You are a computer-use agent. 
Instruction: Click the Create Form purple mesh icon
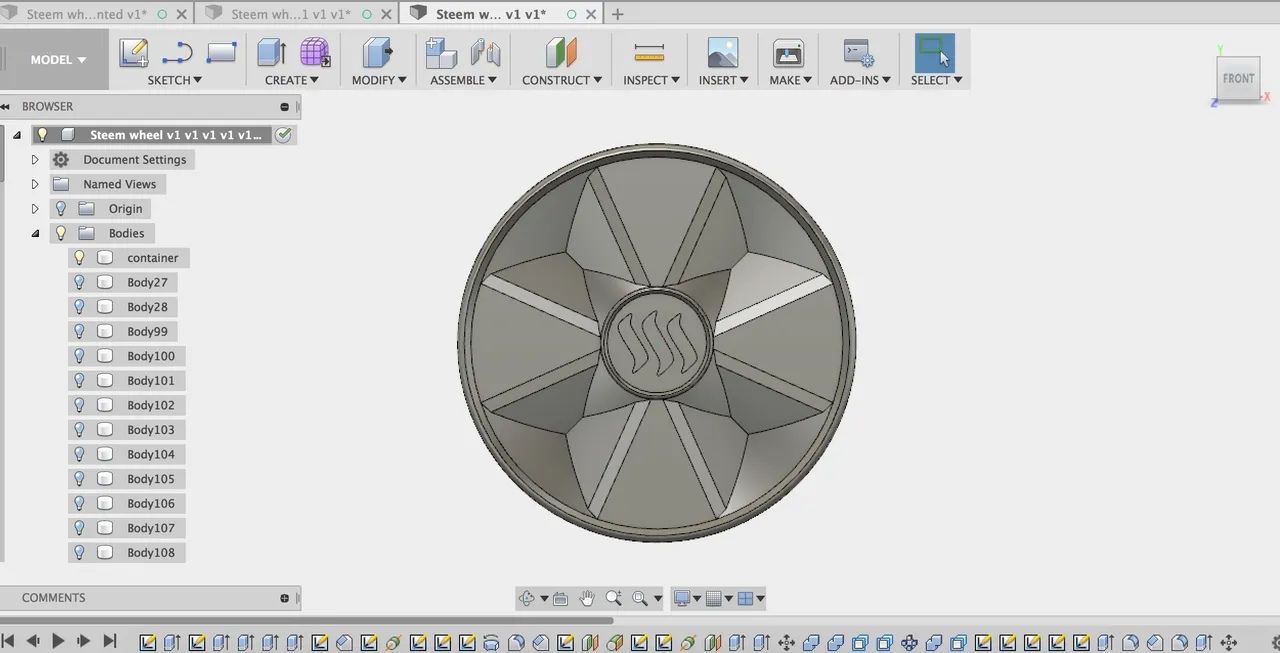tap(315, 53)
